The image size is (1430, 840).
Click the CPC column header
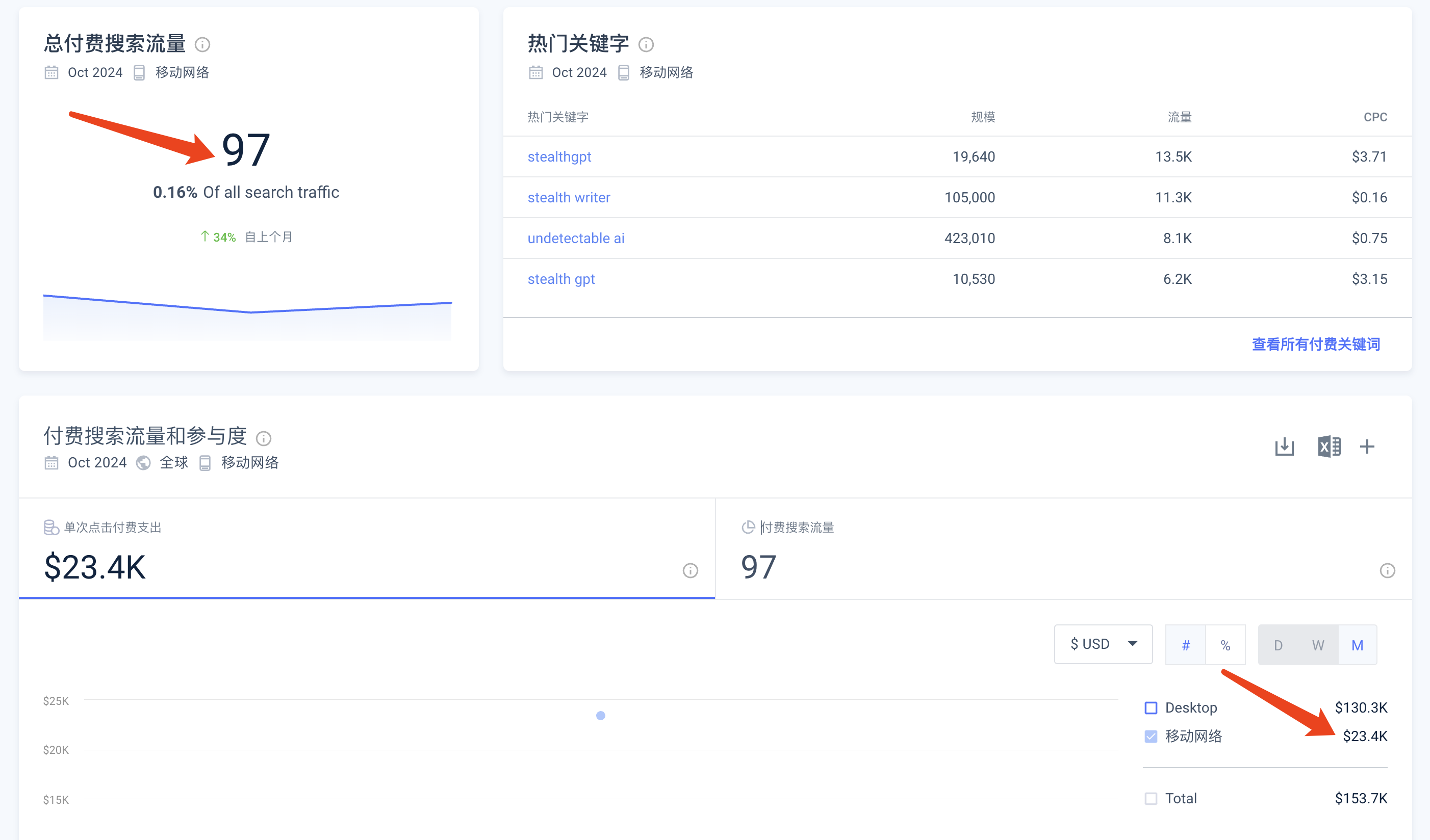pyautogui.click(x=1375, y=117)
